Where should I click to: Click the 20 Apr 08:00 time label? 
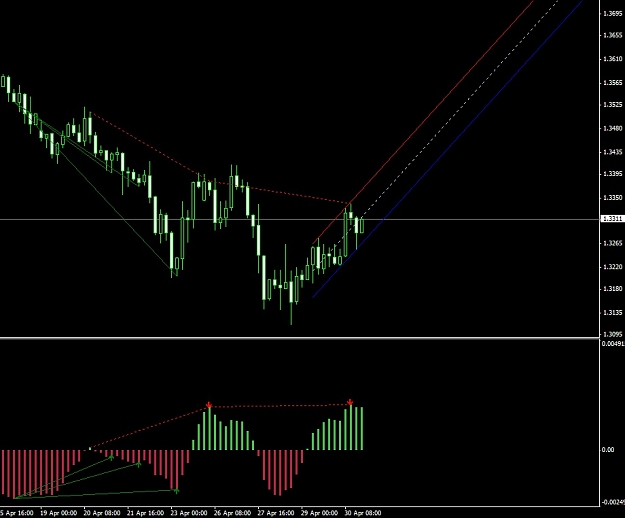pyautogui.click(x=102, y=513)
